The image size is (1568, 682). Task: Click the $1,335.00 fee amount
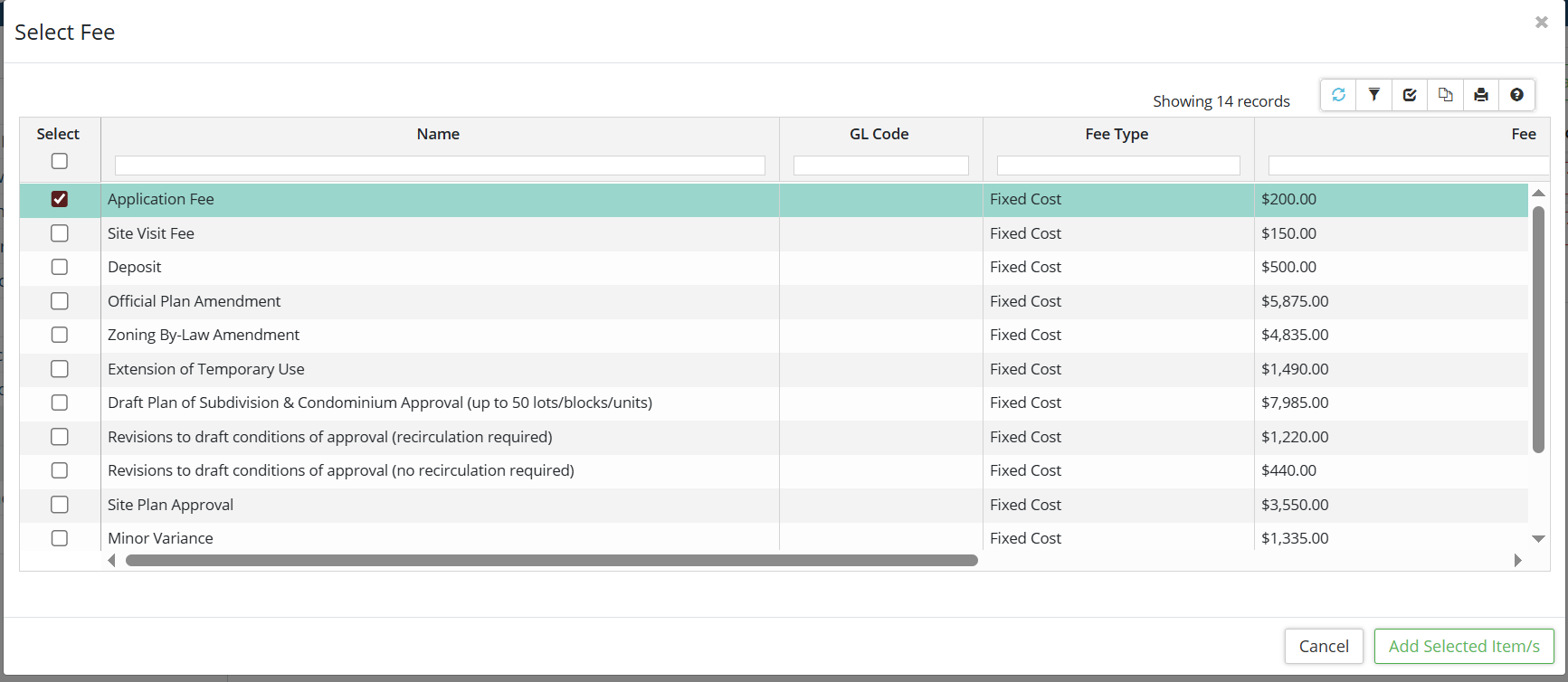pos(1296,538)
